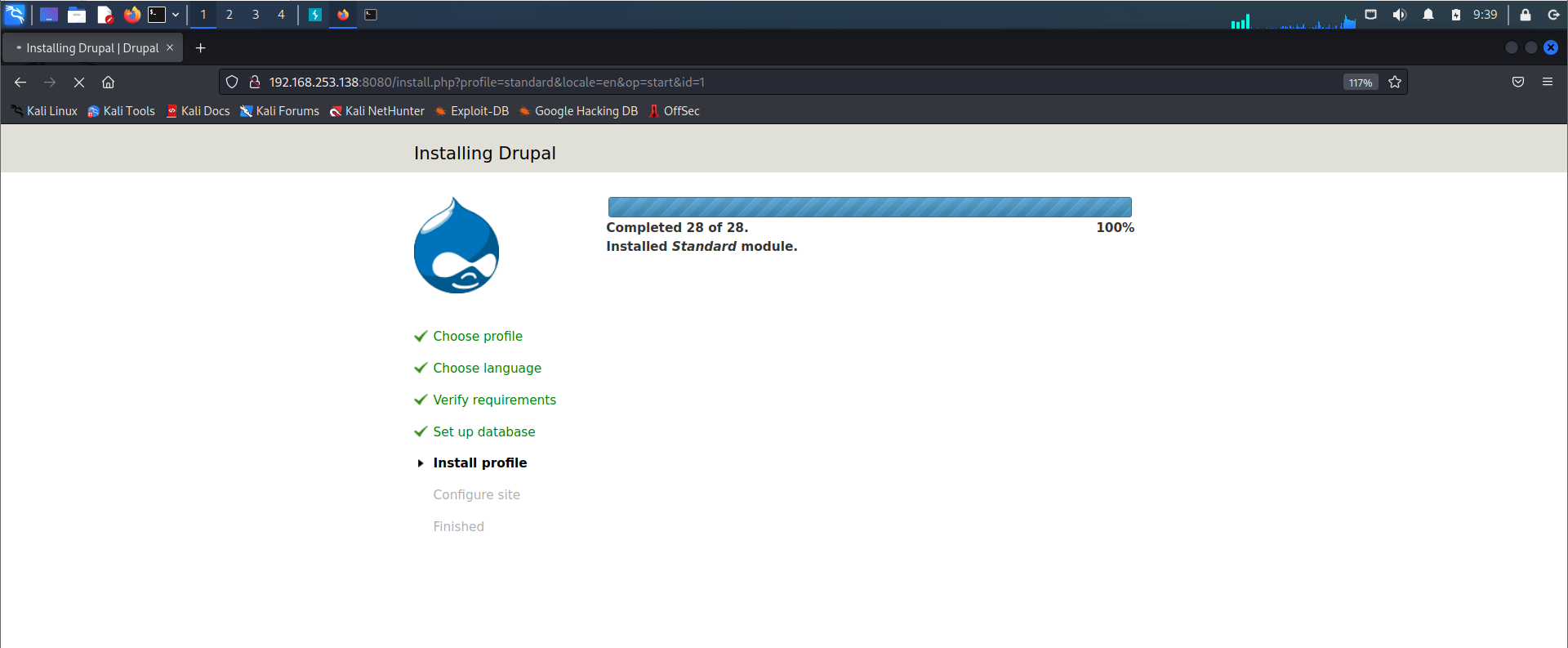Click the show desktop icon in taskbar
1568x648 pixels.
click(49, 15)
